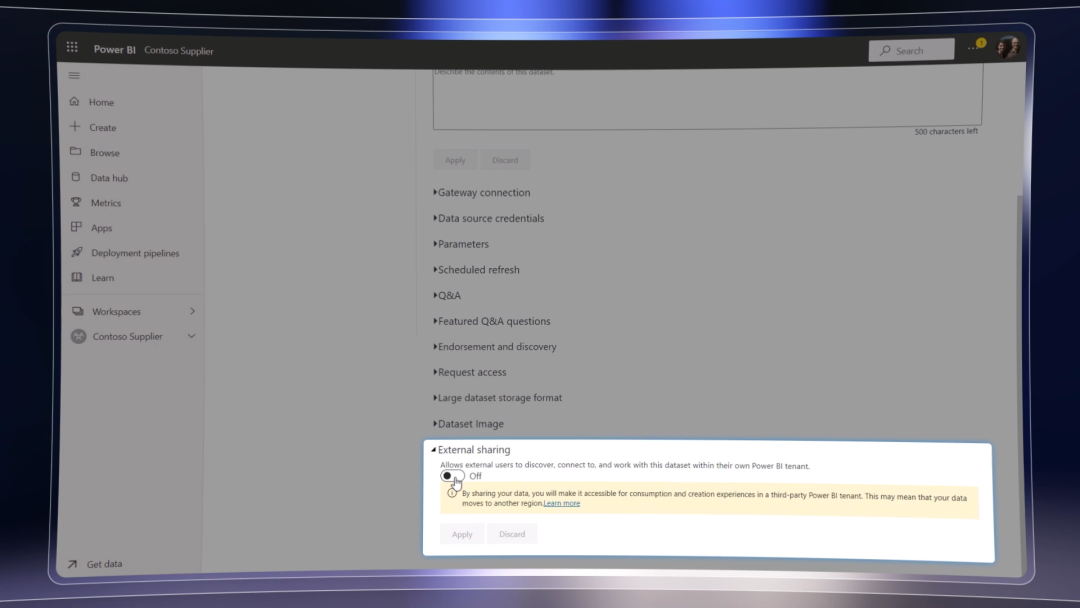Open Metrics in the sidebar
The height and width of the screenshot is (608, 1080).
(x=105, y=202)
